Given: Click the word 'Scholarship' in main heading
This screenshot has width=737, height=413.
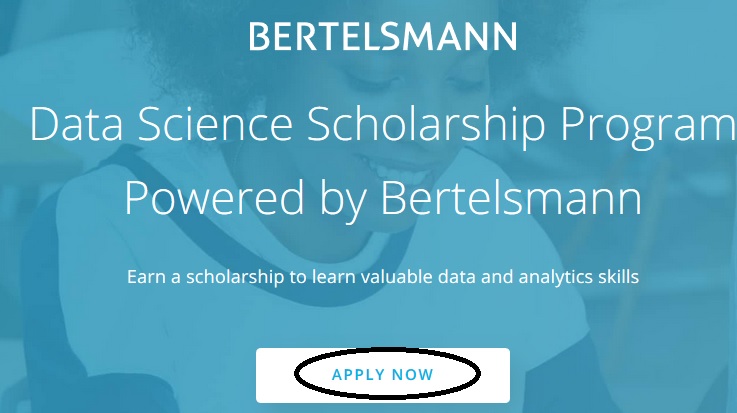Looking at the screenshot, I should click(426, 125).
